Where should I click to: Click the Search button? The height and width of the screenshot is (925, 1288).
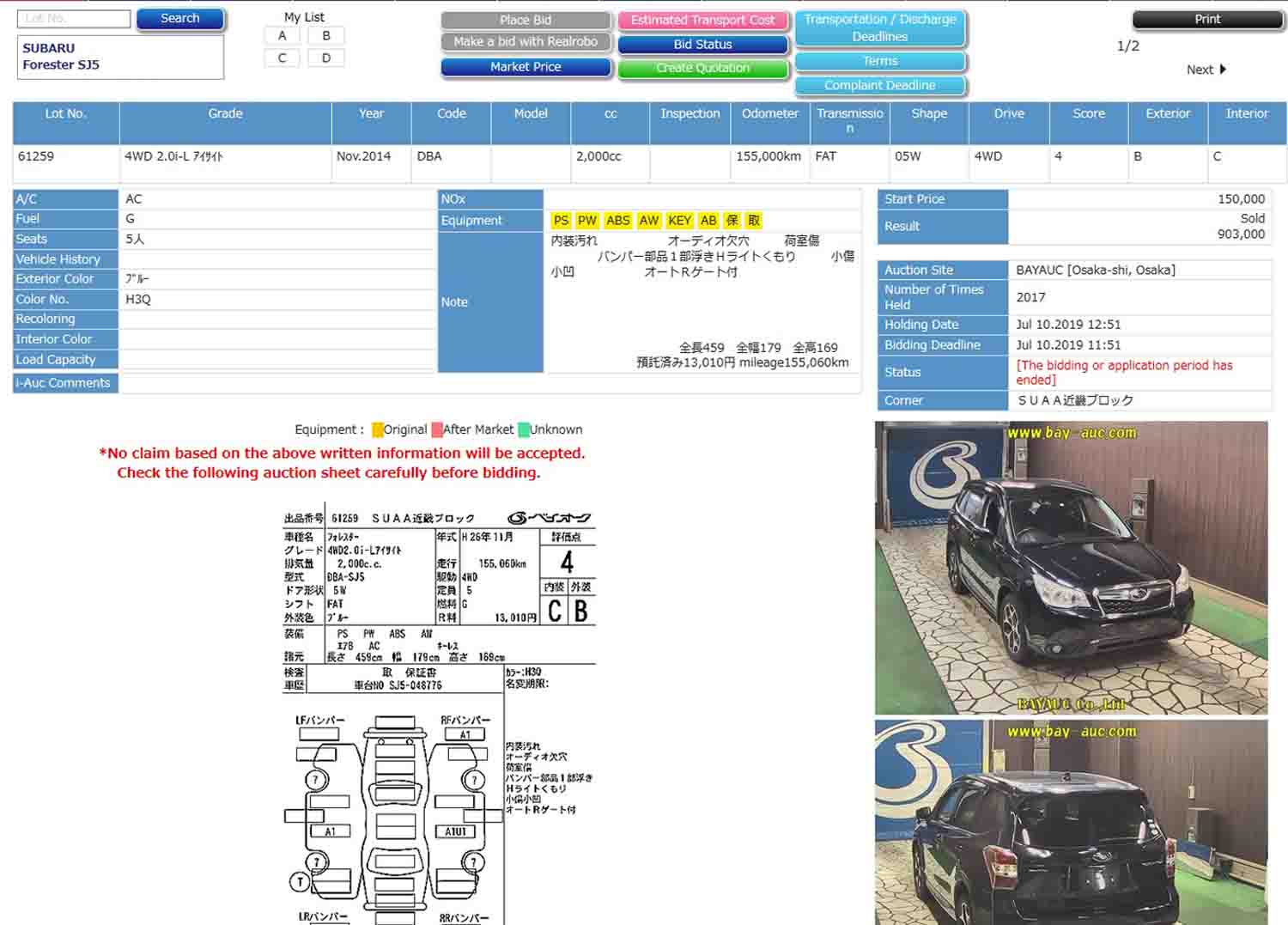coord(180,19)
